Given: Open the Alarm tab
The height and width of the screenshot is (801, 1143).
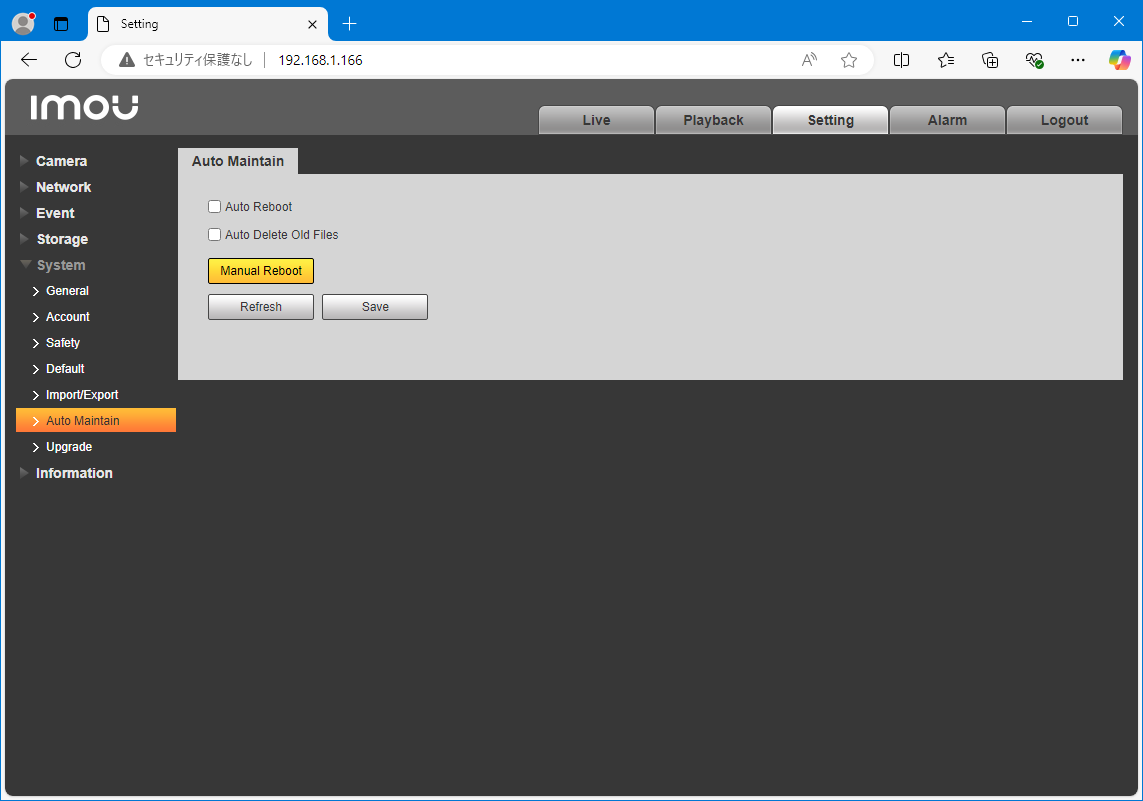Looking at the screenshot, I should click(x=947, y=120).
